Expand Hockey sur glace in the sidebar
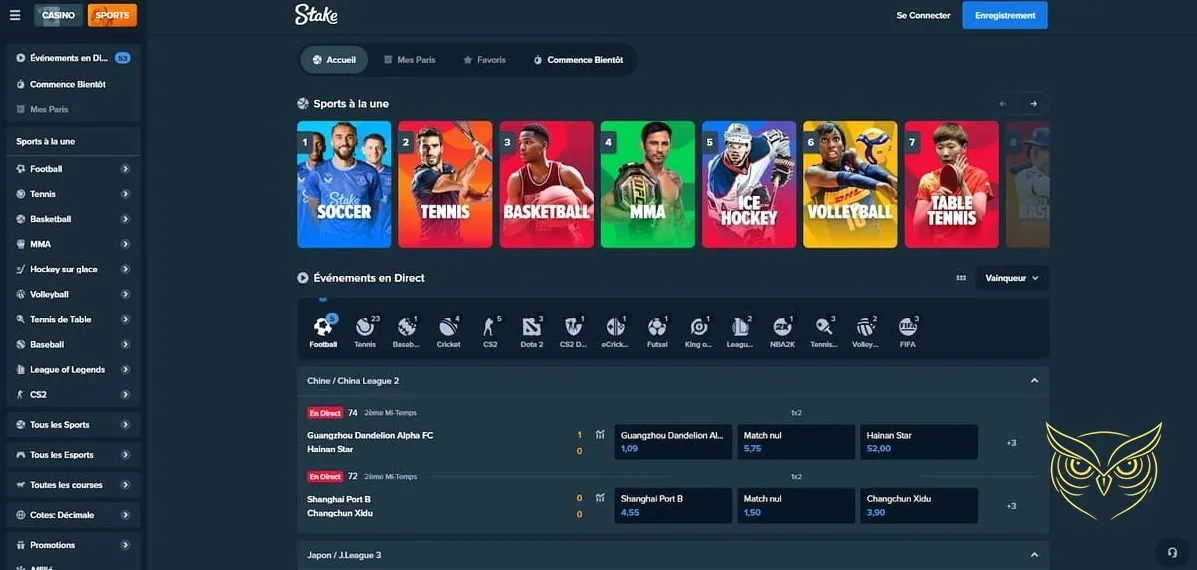This screenshot has width=1197, height=570. (125, 269)
